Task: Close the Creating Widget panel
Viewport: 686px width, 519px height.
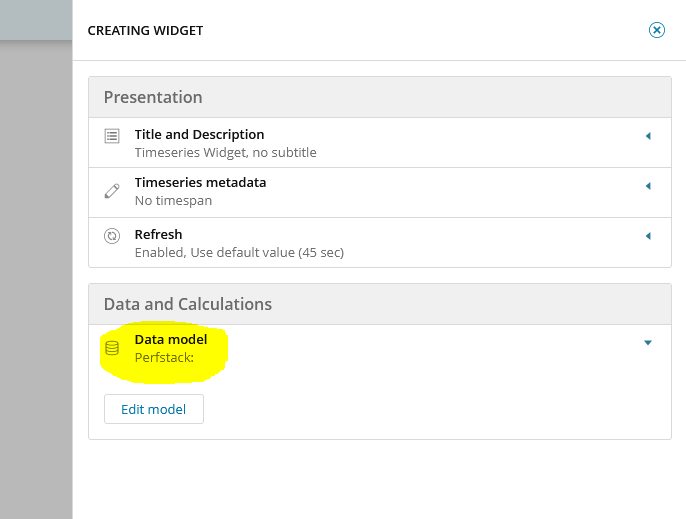Action: pos(657,30)
